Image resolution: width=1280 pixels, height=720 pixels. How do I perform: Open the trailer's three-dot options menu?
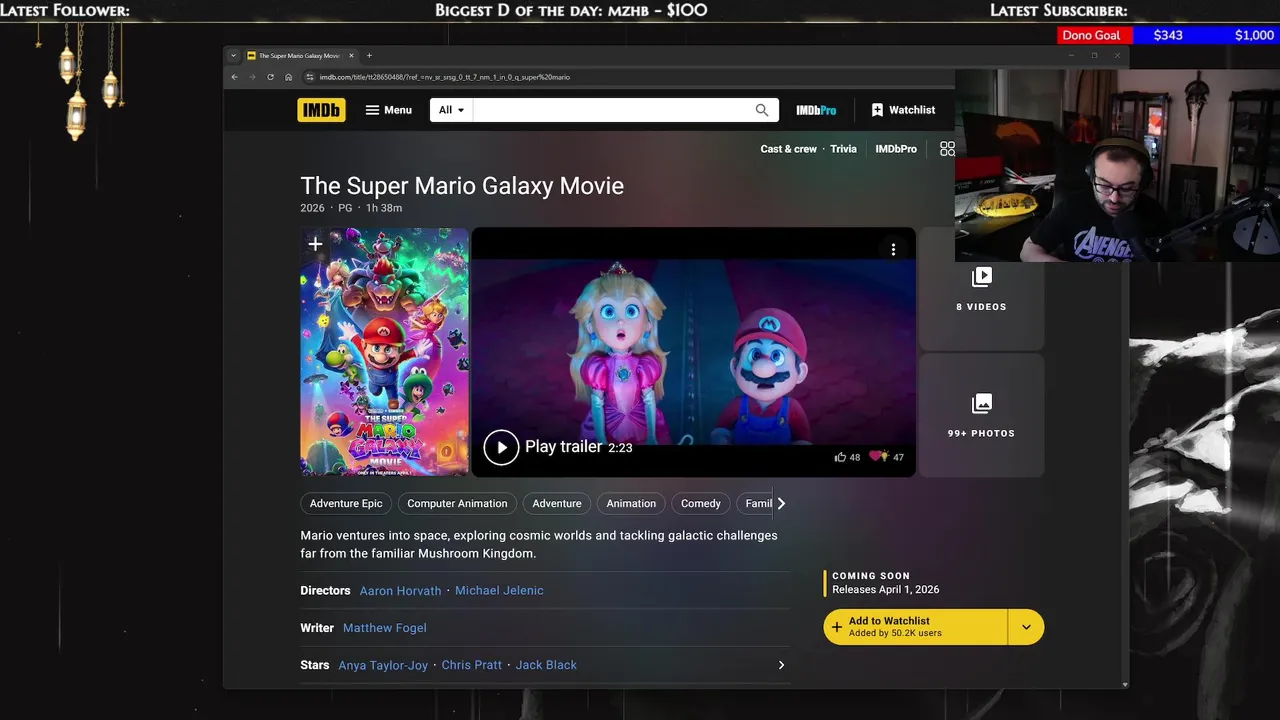click(893, 250)
